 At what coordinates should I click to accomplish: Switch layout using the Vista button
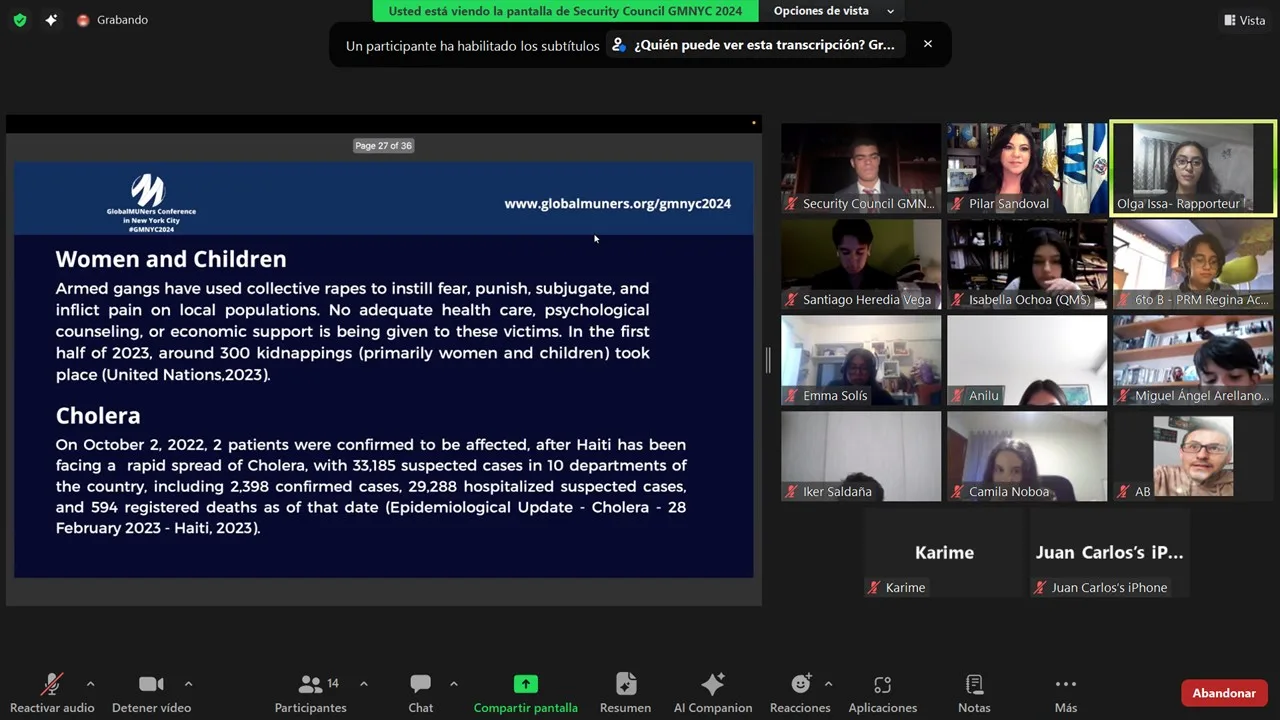tap(1244, 20)
